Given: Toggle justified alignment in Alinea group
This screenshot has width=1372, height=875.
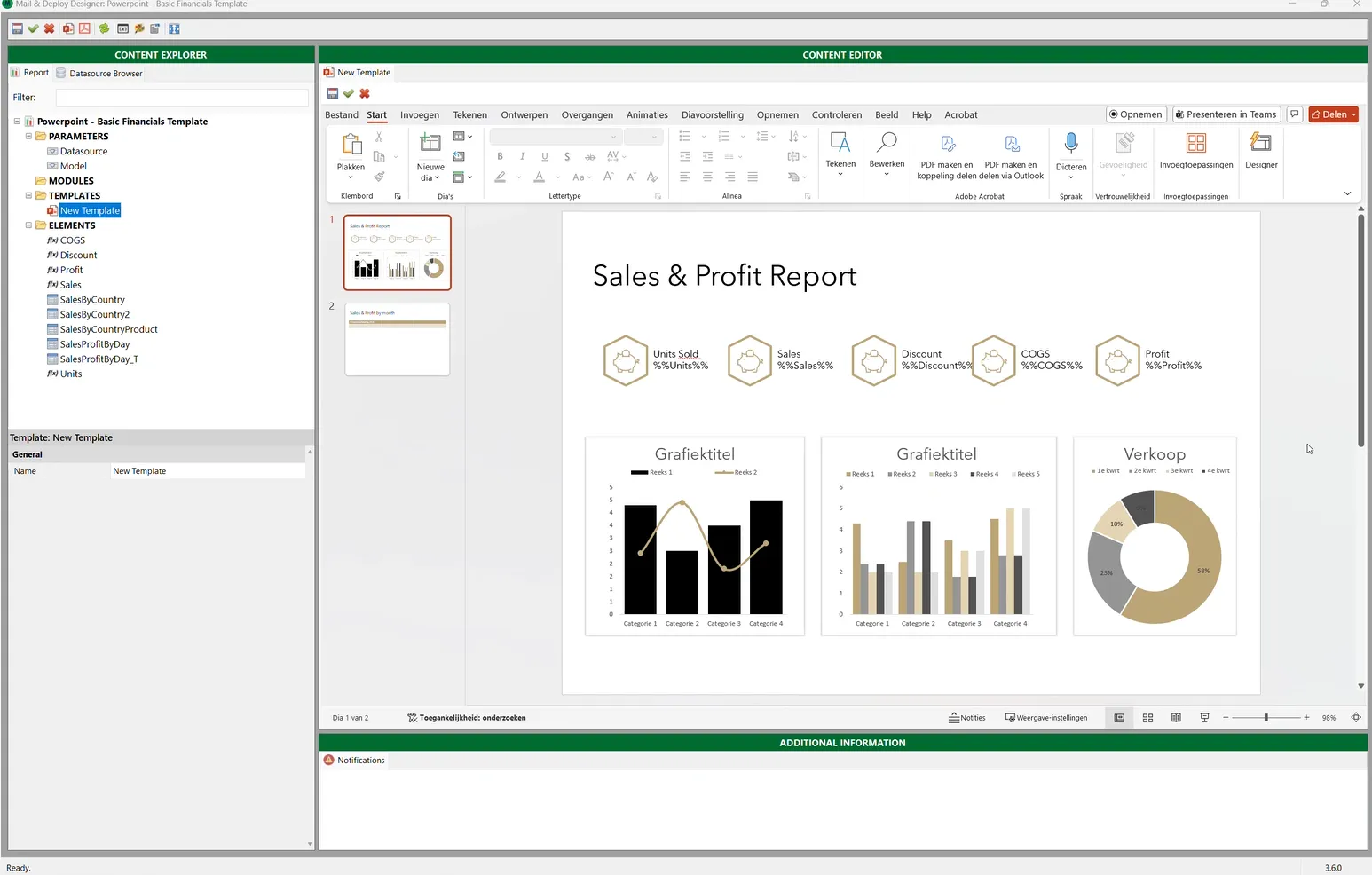Looking at the screenshot, I should [753, 177].
